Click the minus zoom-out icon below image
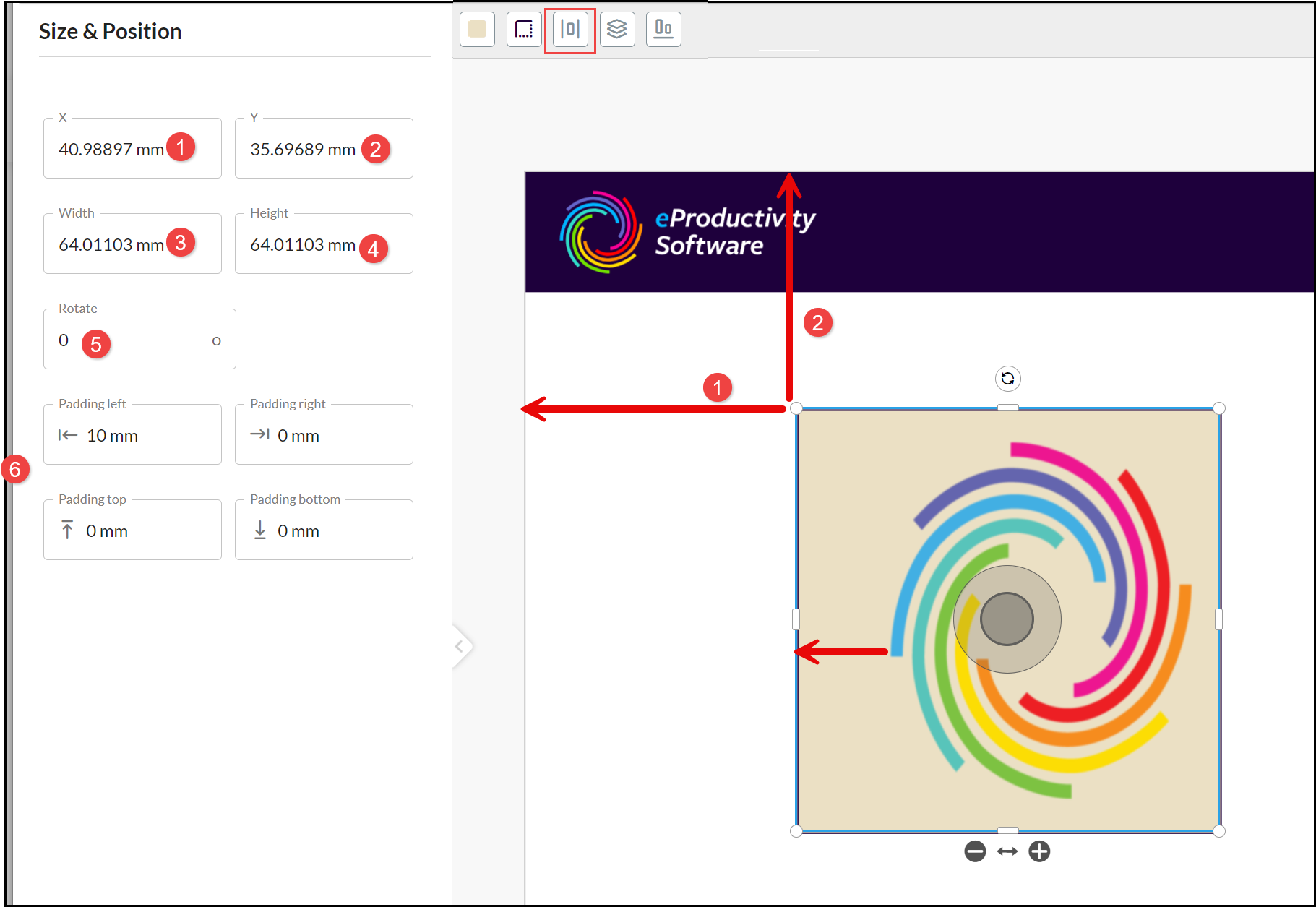Screen dimensions: 1316x907 point(975,851)
